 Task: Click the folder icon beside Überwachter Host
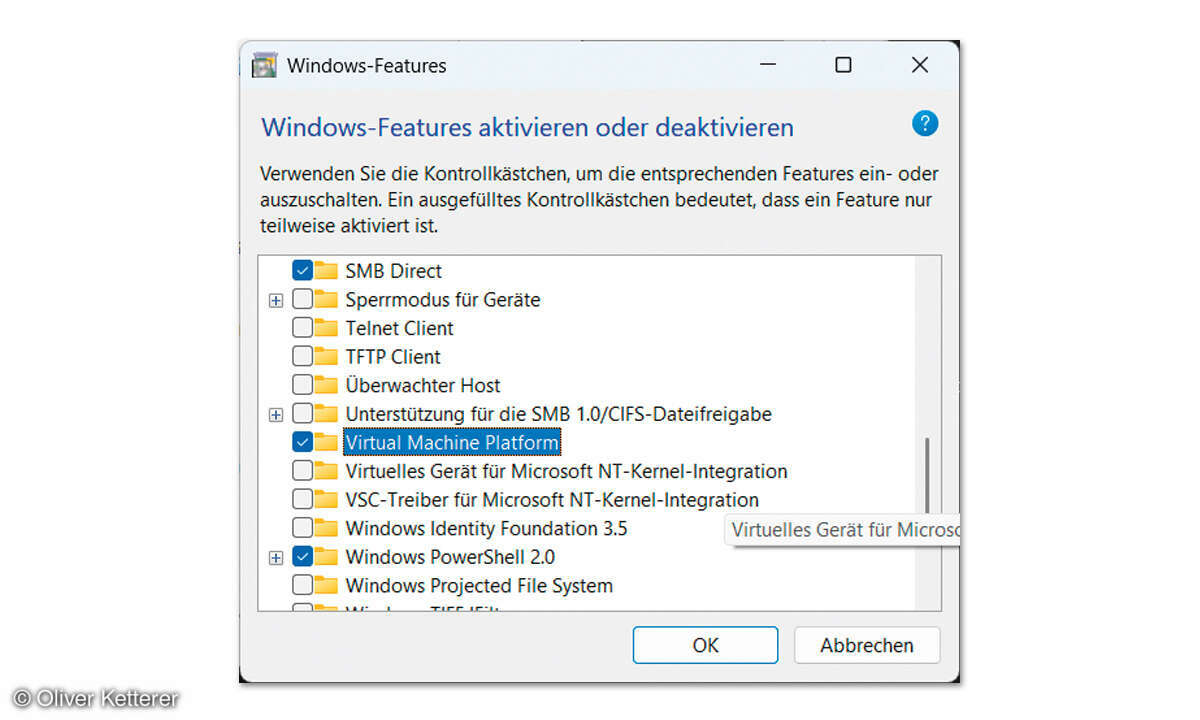click(326, 385)
